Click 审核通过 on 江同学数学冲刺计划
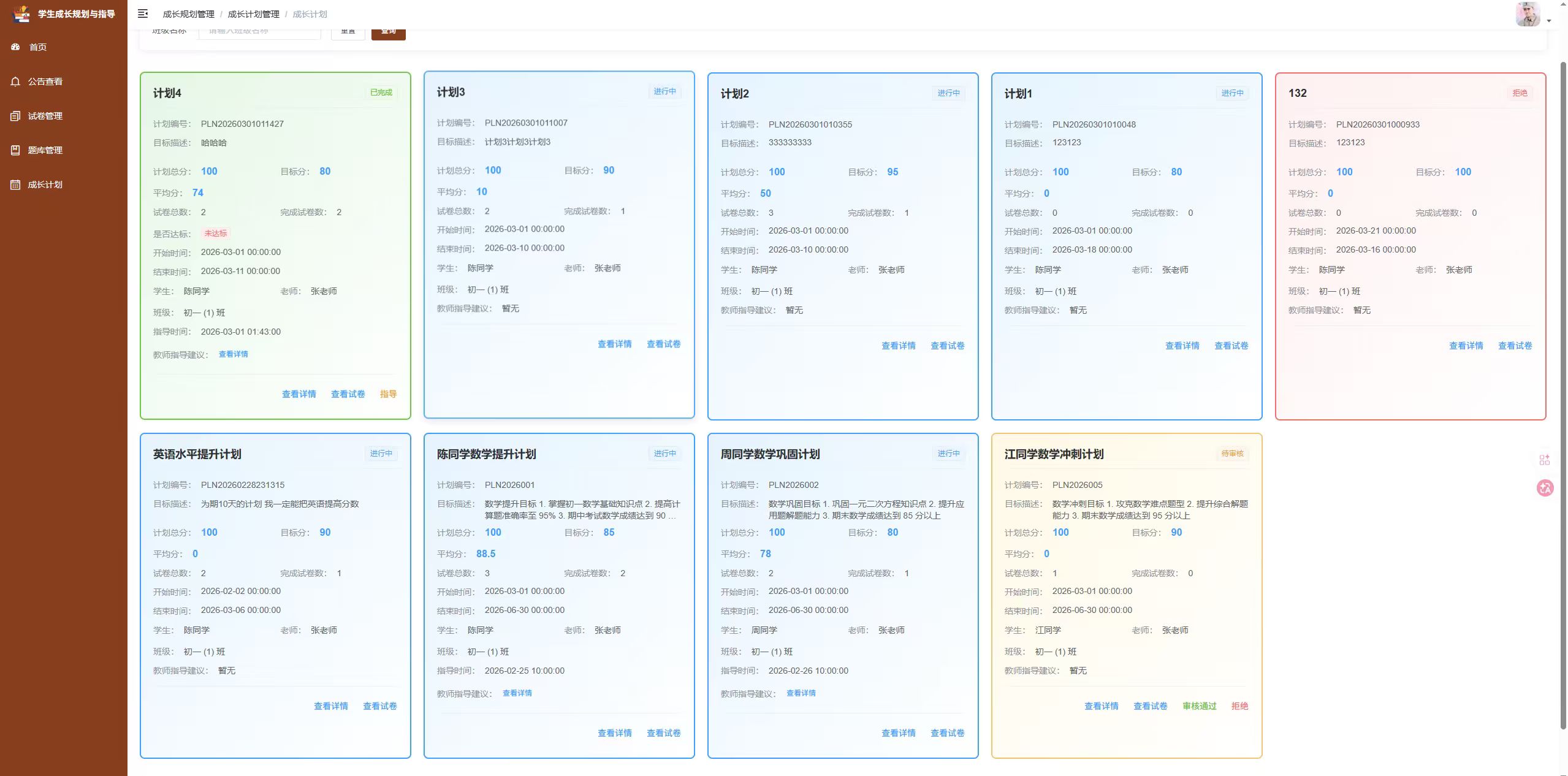 (x=1200, y=706)
